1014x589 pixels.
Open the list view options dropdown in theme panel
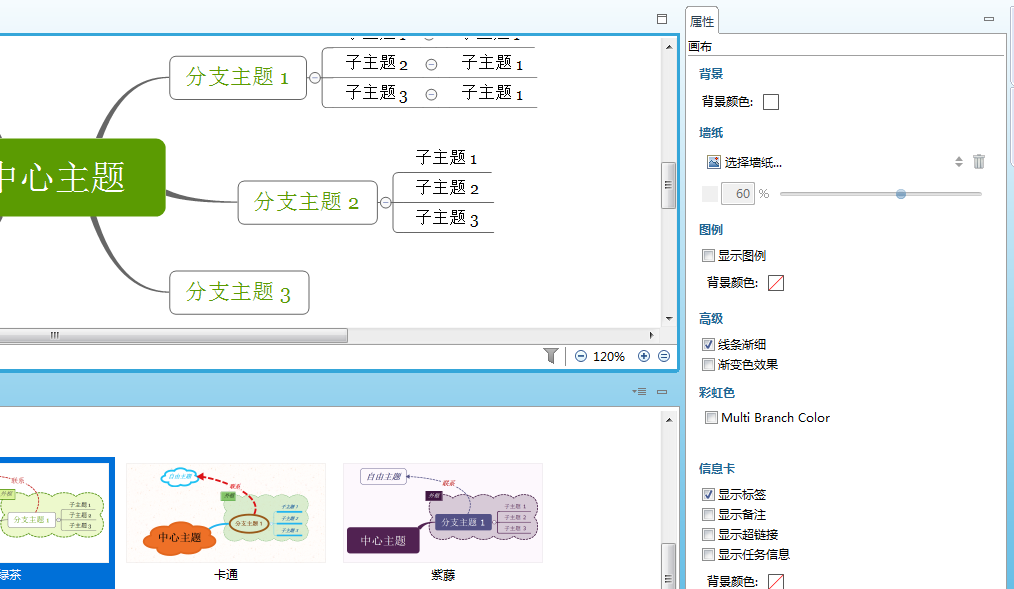point(641,391)
